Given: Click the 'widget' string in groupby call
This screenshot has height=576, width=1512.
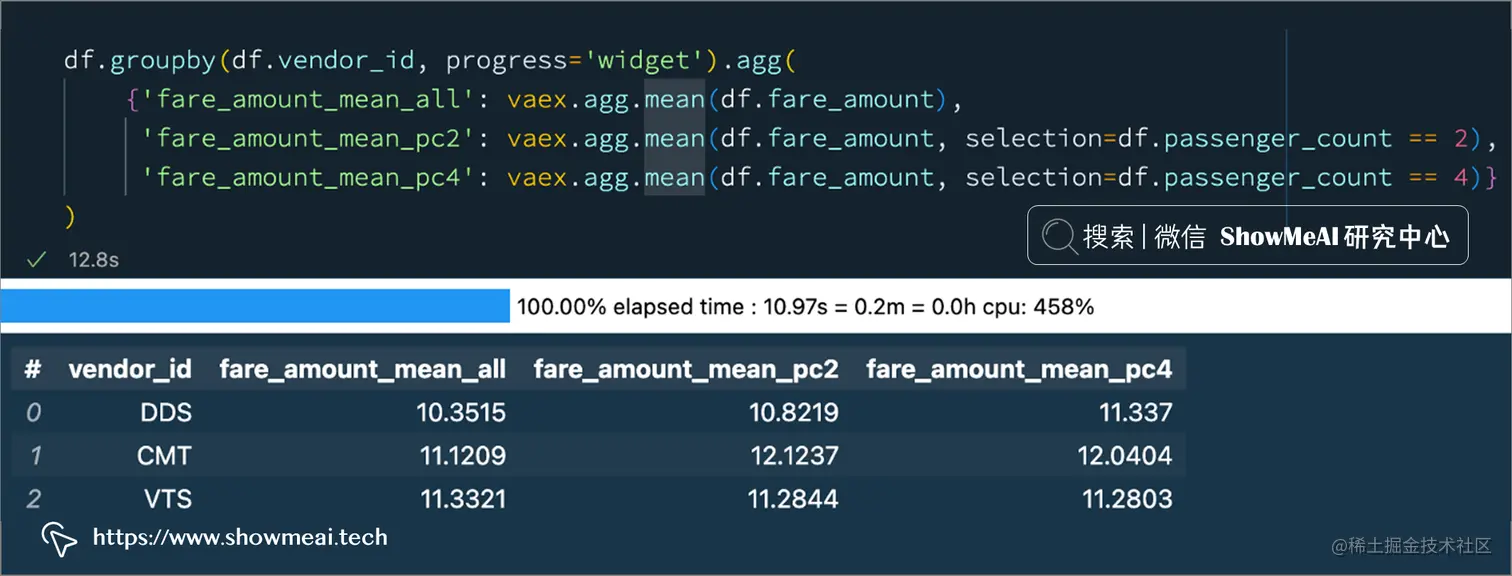Looking at the screenshot, I should (x=645, y=61).
